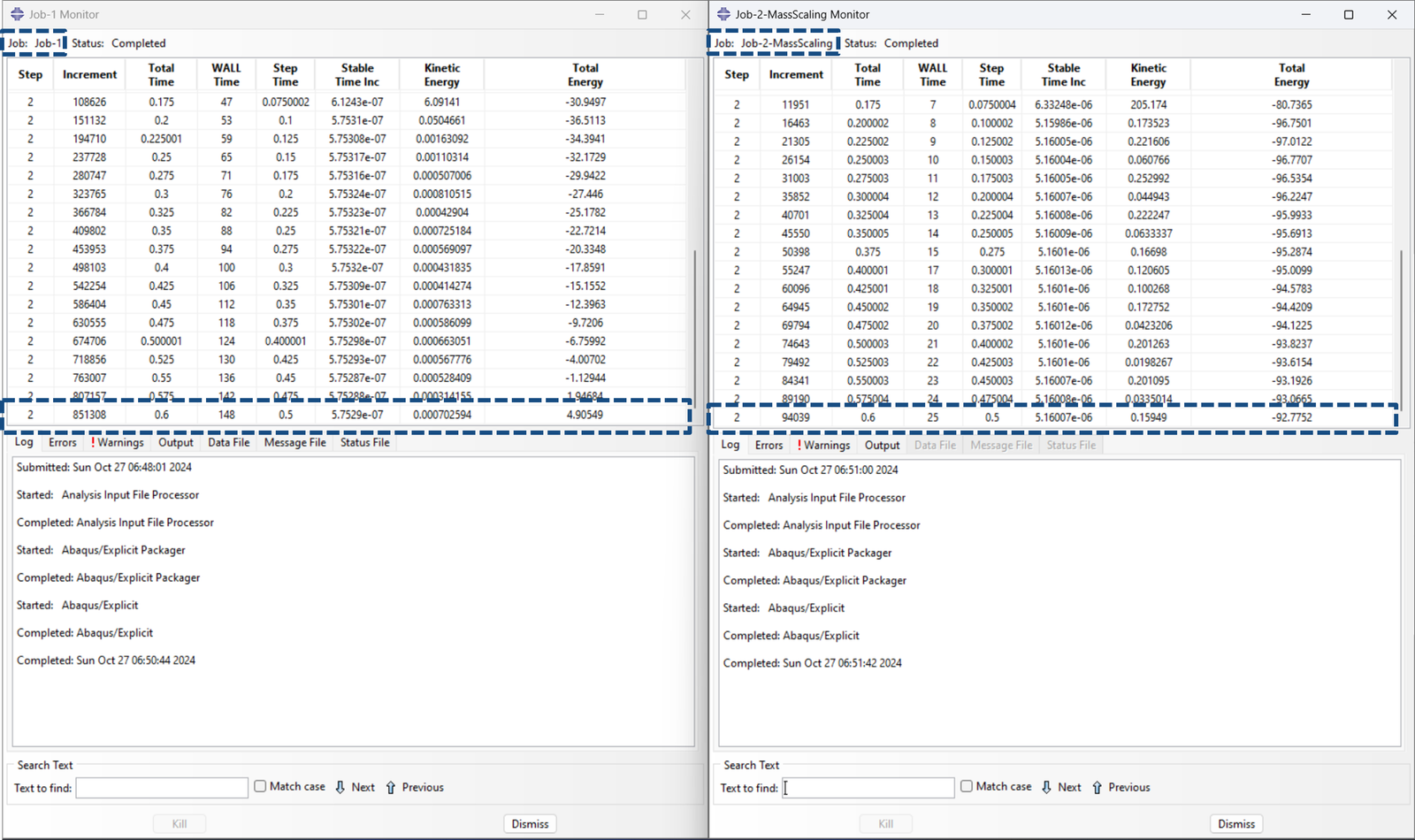Focus Text to find field in Job-2-MassScaling Monitor

coord(868,788)
